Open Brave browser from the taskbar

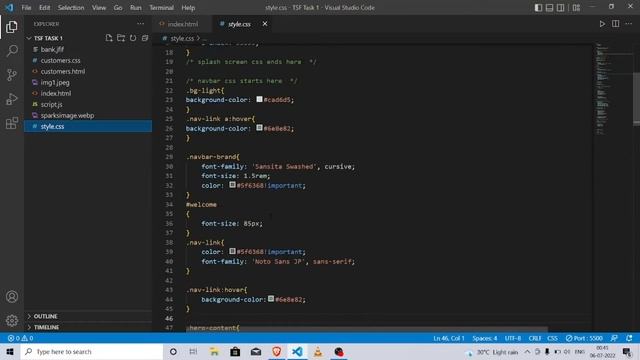pyautogui.click(x=276, y=351)
